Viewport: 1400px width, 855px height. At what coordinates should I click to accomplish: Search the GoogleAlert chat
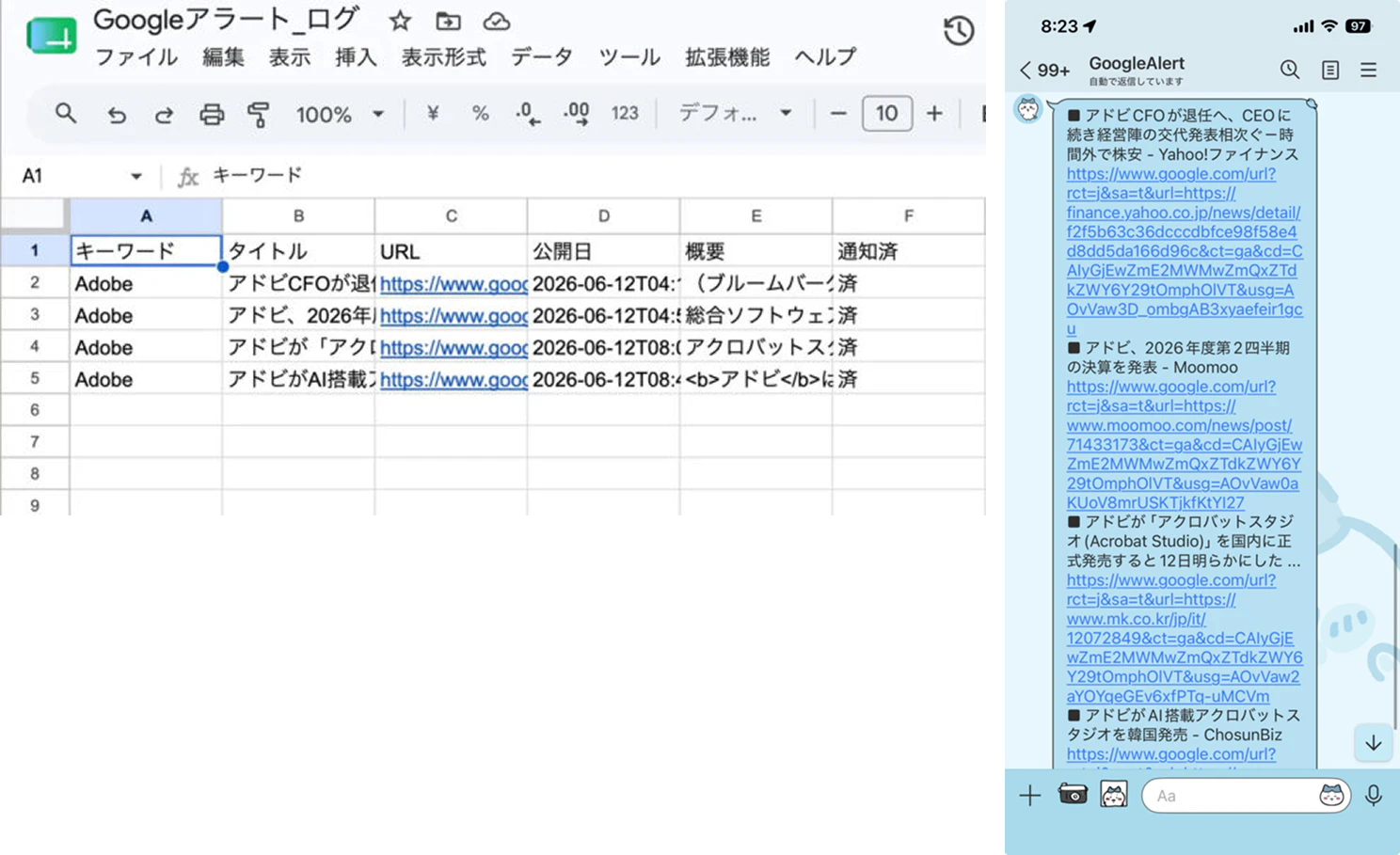coord(1289,70)
